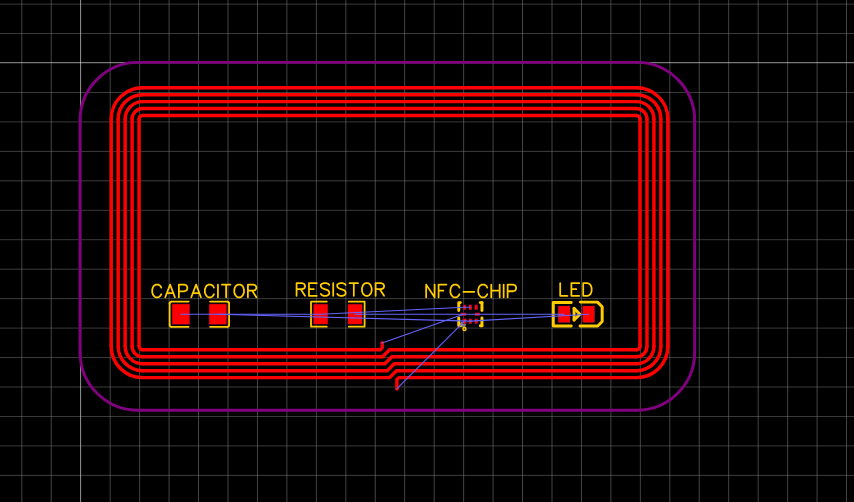854x502 pixels.
Task: Select the NFC chip footprint
Action: (470, 315)
